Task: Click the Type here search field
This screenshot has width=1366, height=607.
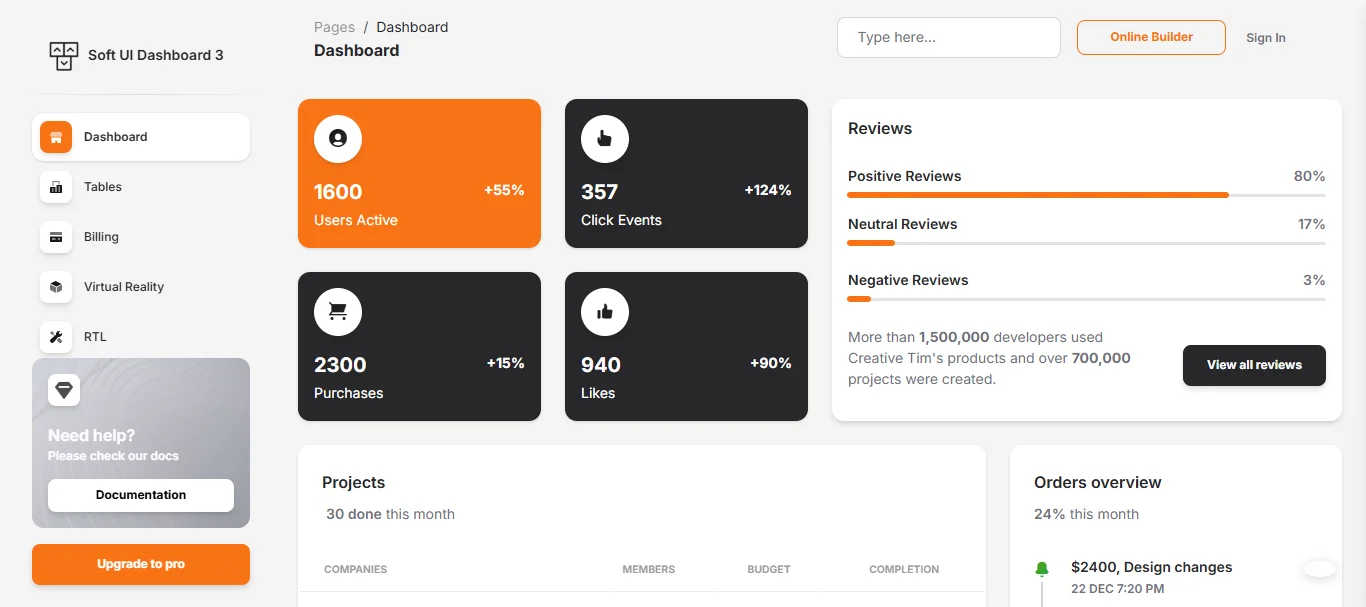Action: (948, 37)
